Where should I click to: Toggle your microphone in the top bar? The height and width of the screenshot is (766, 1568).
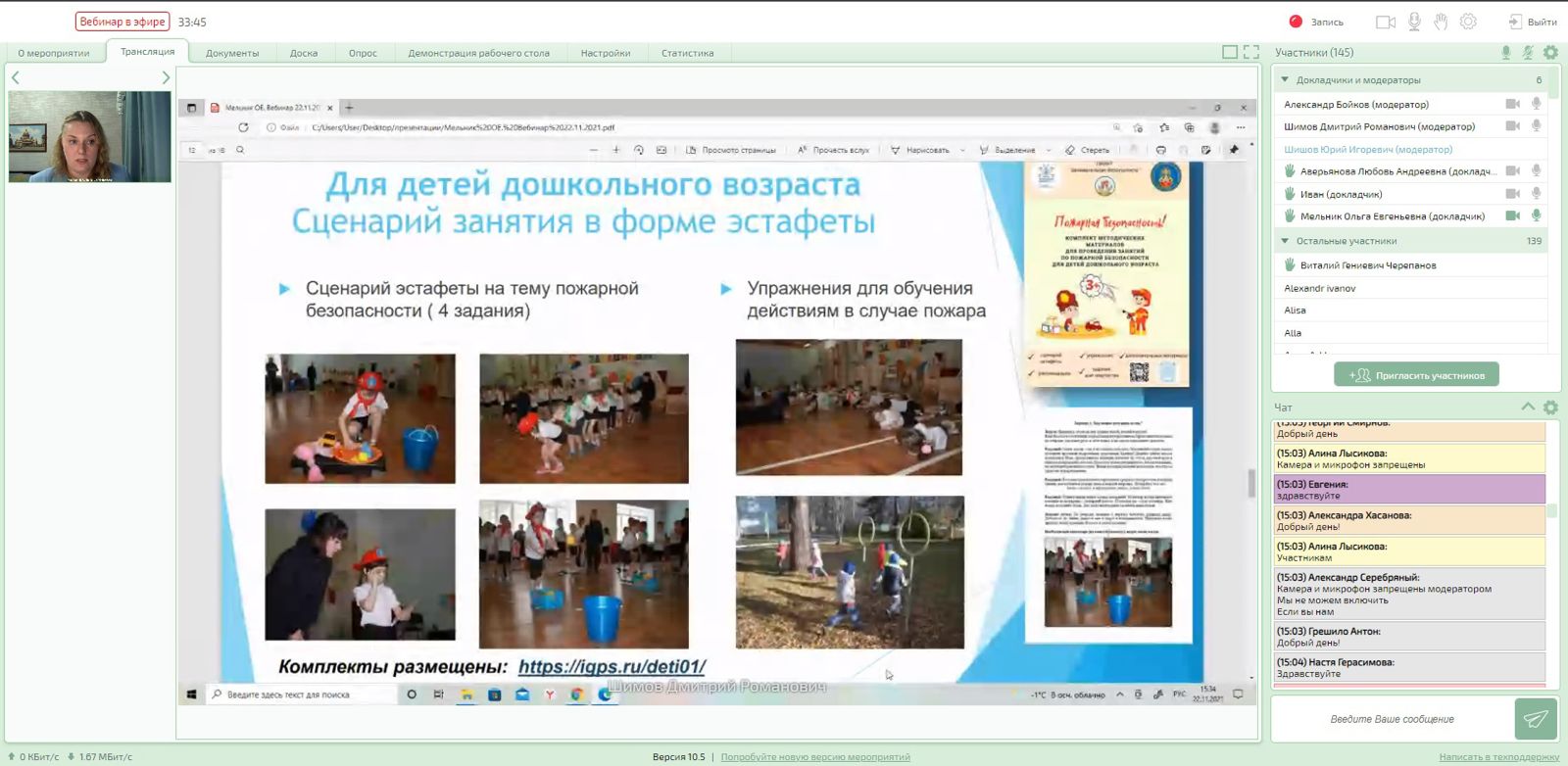1414,22
